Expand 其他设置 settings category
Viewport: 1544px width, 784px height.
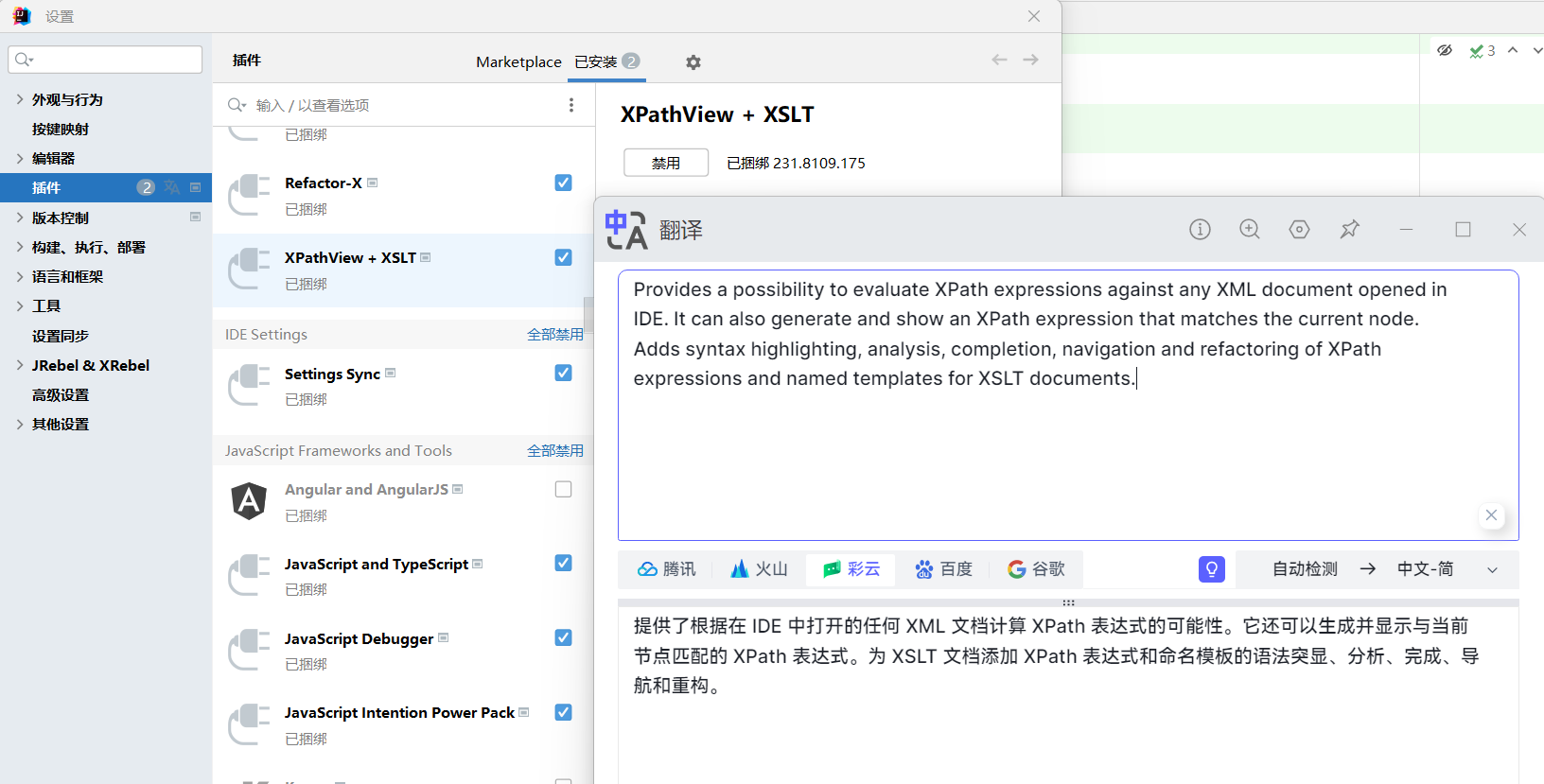20,424
